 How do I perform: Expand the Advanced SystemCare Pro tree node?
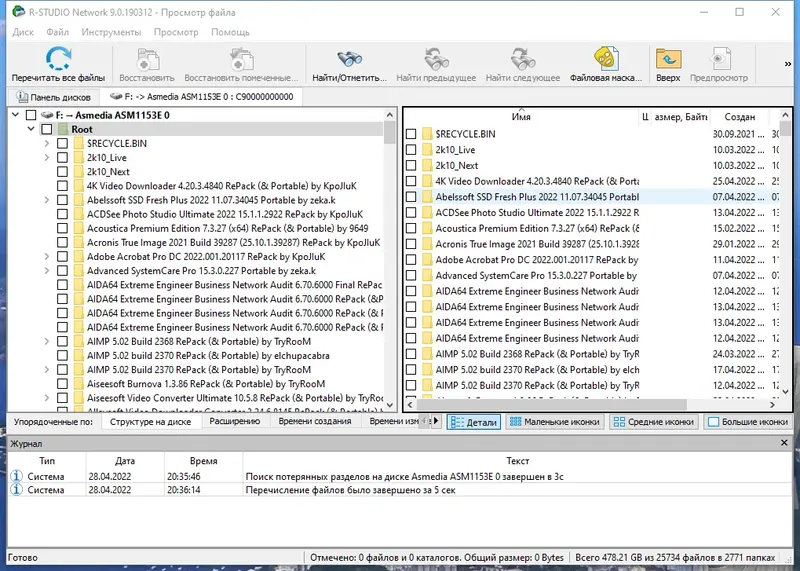coord(47,271)
